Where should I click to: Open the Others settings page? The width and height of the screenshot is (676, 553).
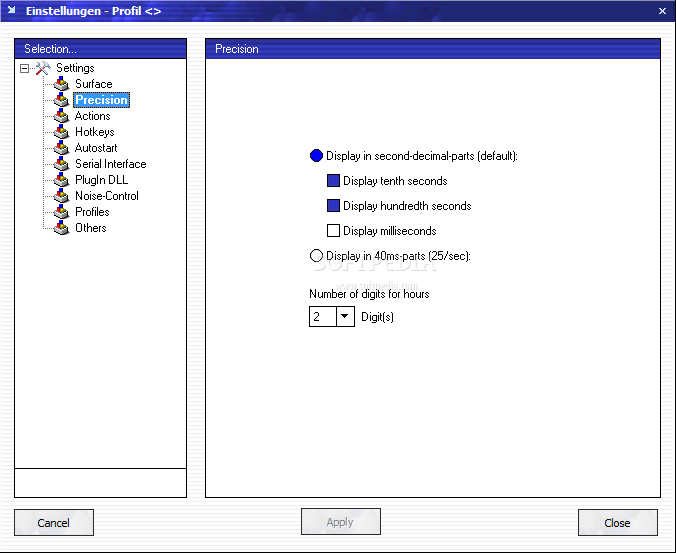(x=91, y=228)
